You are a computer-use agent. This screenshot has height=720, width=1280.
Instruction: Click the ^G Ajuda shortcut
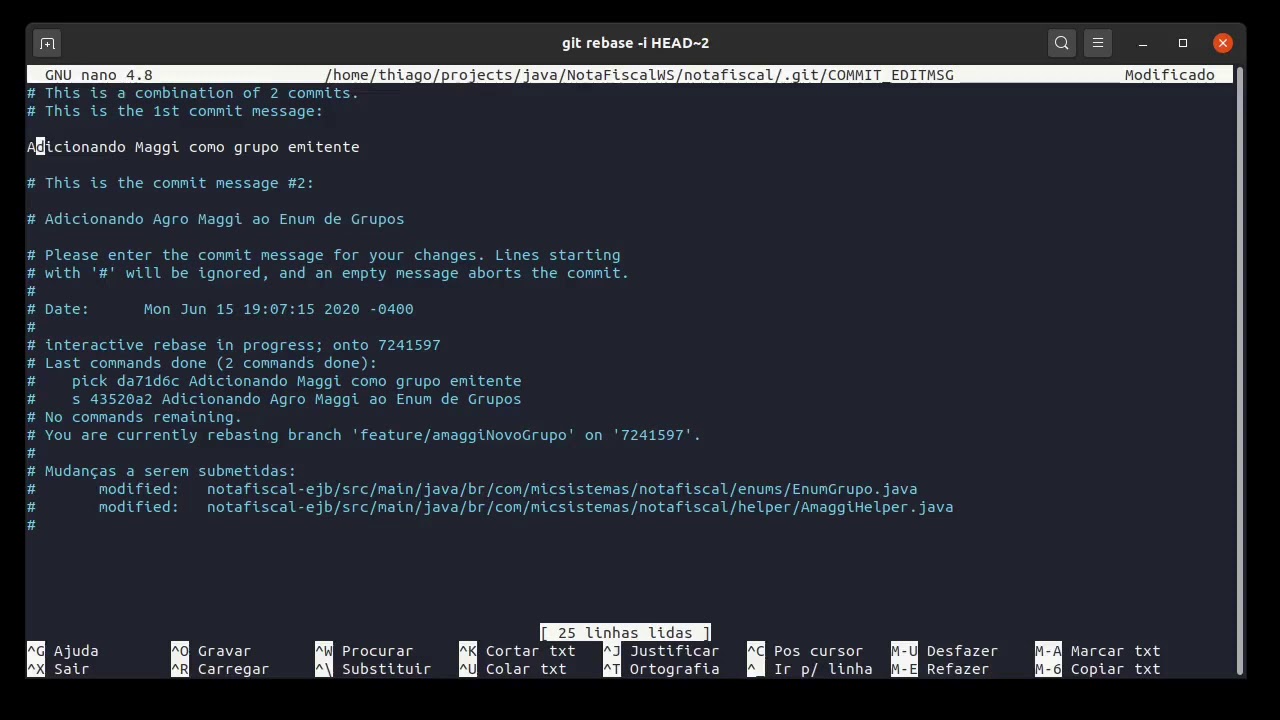(x=63, y=651)
